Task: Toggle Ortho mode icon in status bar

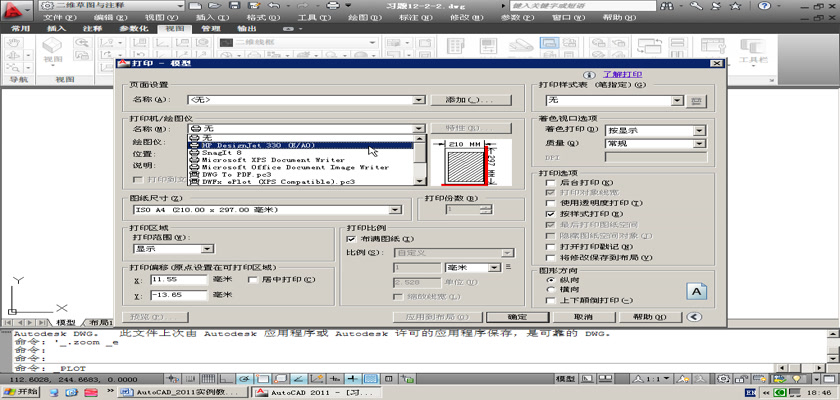Action: point(227,379)
